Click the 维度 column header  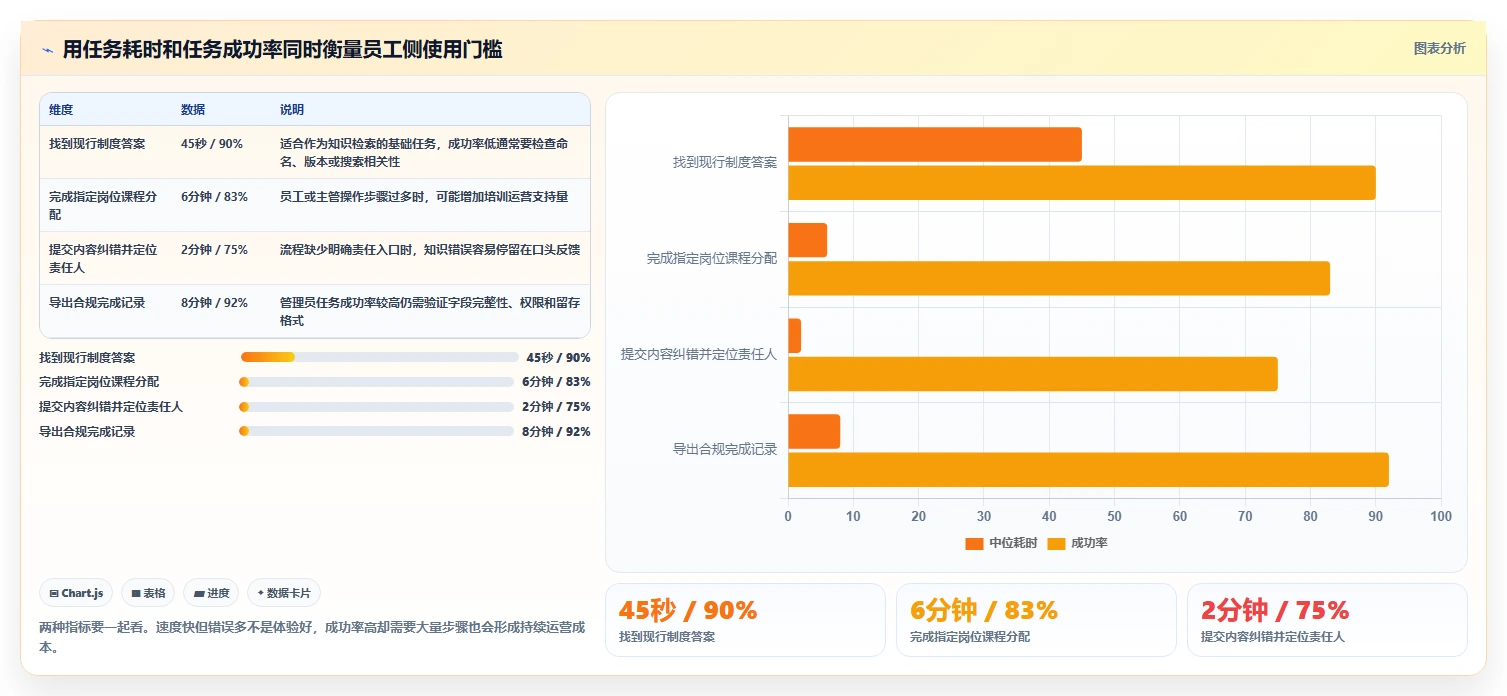coord(61,110)
